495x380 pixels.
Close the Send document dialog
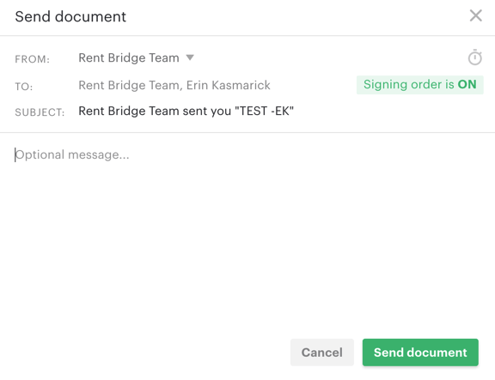476,16
